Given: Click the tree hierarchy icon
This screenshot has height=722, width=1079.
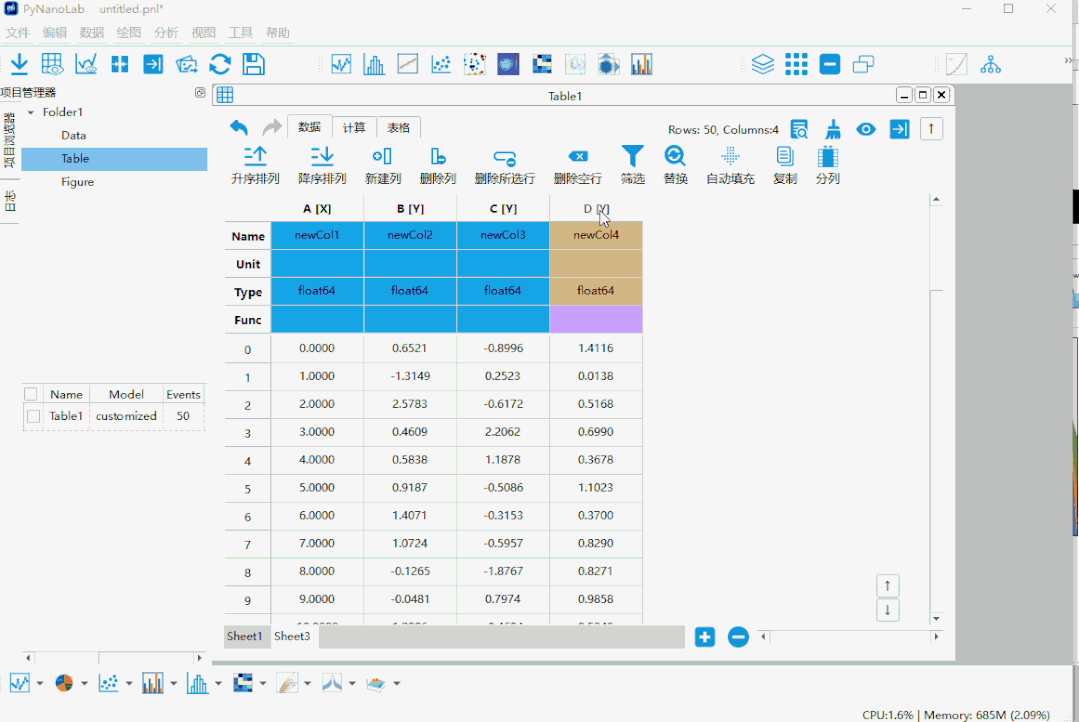Looking at the screenshot, I should 990,64.
